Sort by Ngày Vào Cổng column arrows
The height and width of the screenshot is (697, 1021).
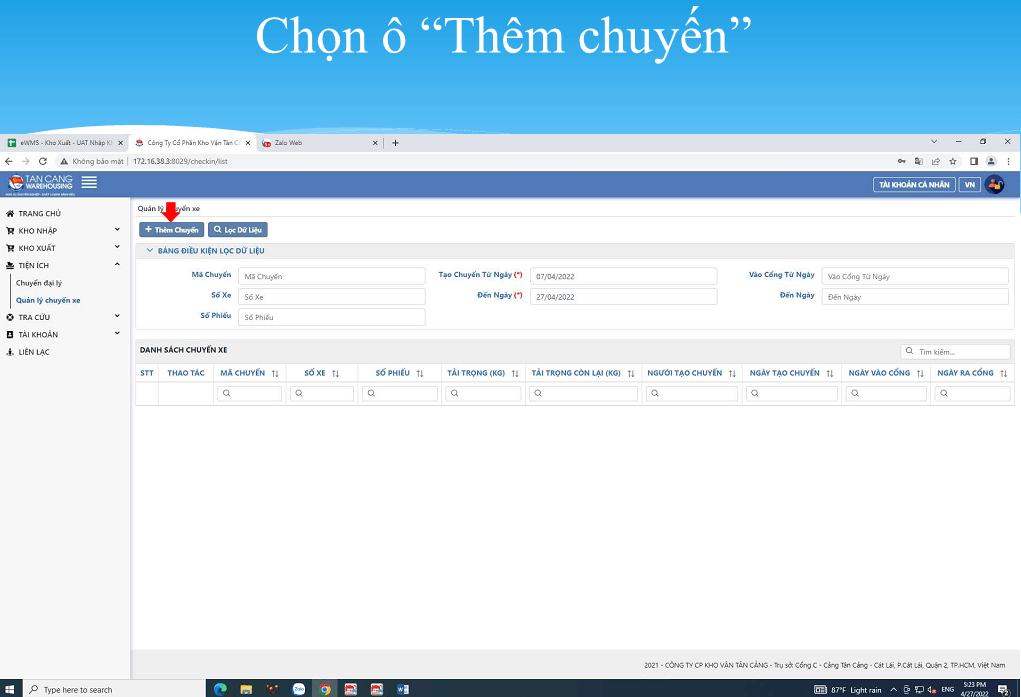click(920, 373)
